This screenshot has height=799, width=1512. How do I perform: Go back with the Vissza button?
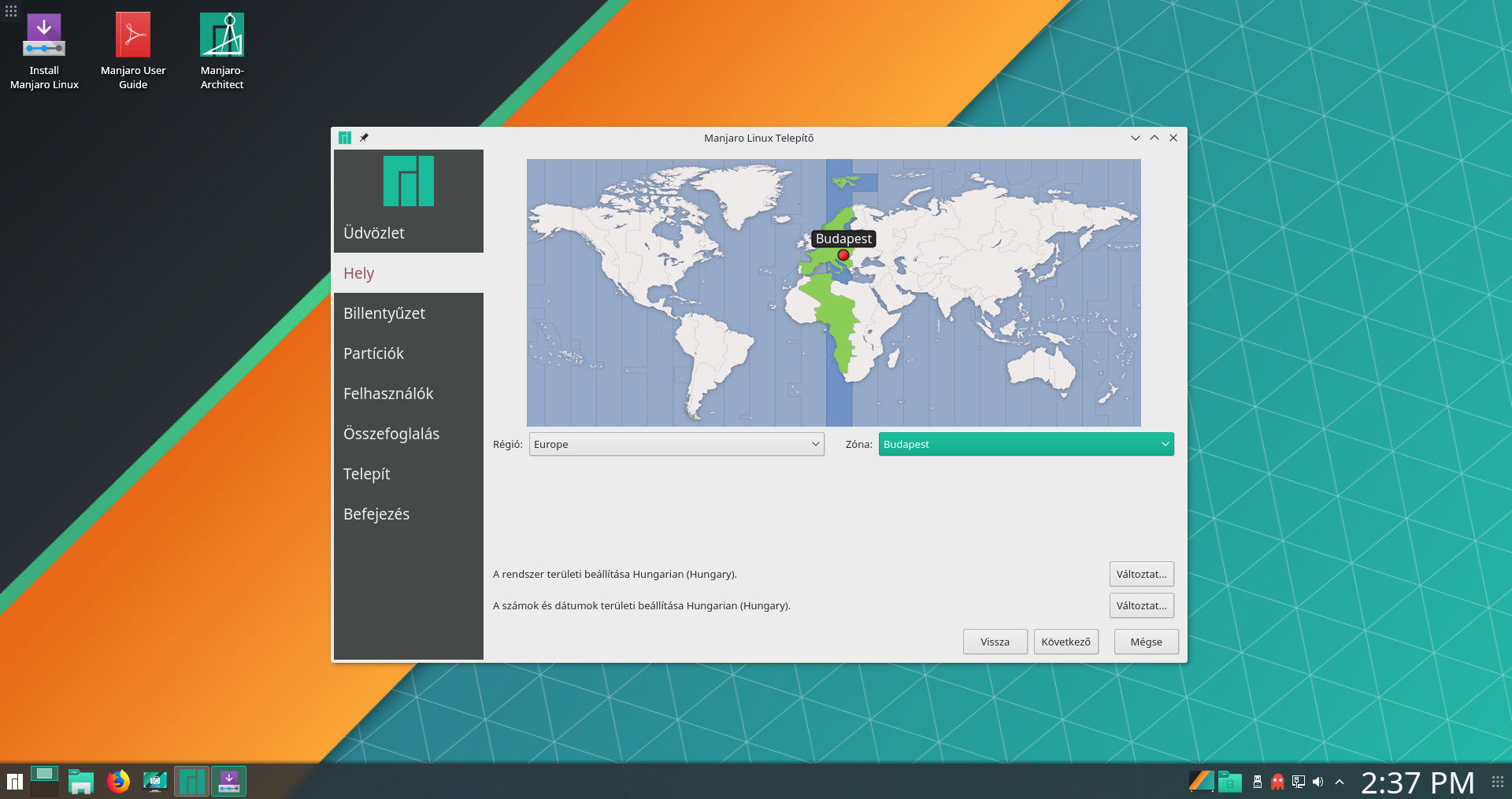point(995,642)
